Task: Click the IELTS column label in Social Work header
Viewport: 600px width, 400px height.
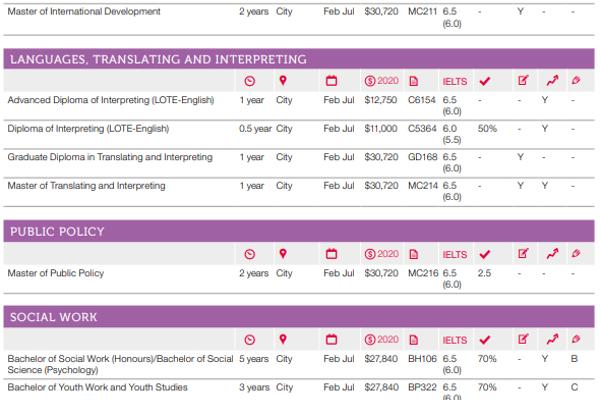Action: [454, 340]
